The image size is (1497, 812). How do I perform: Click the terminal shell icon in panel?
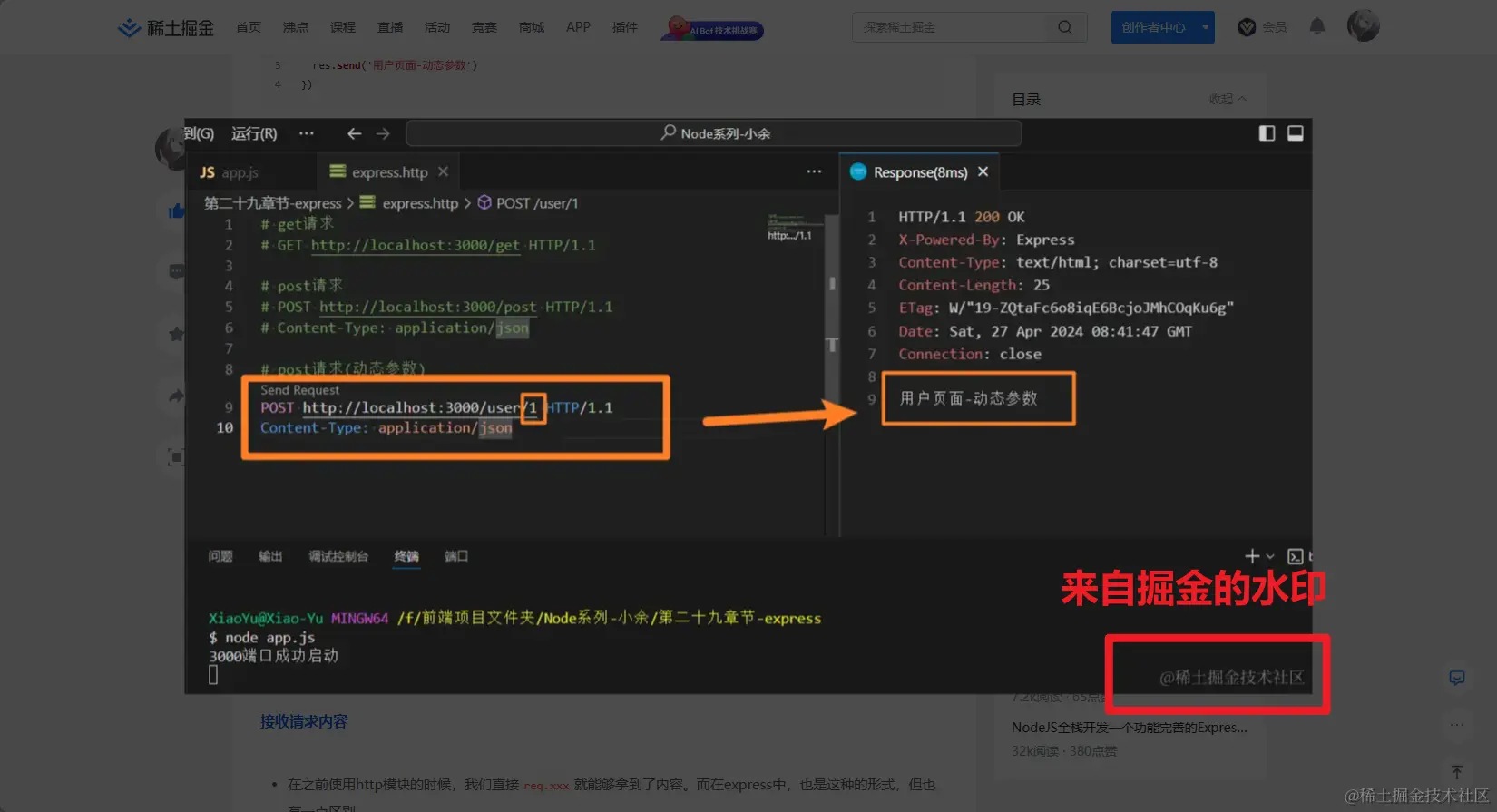pyautogui.click(x=1296, y=556)
